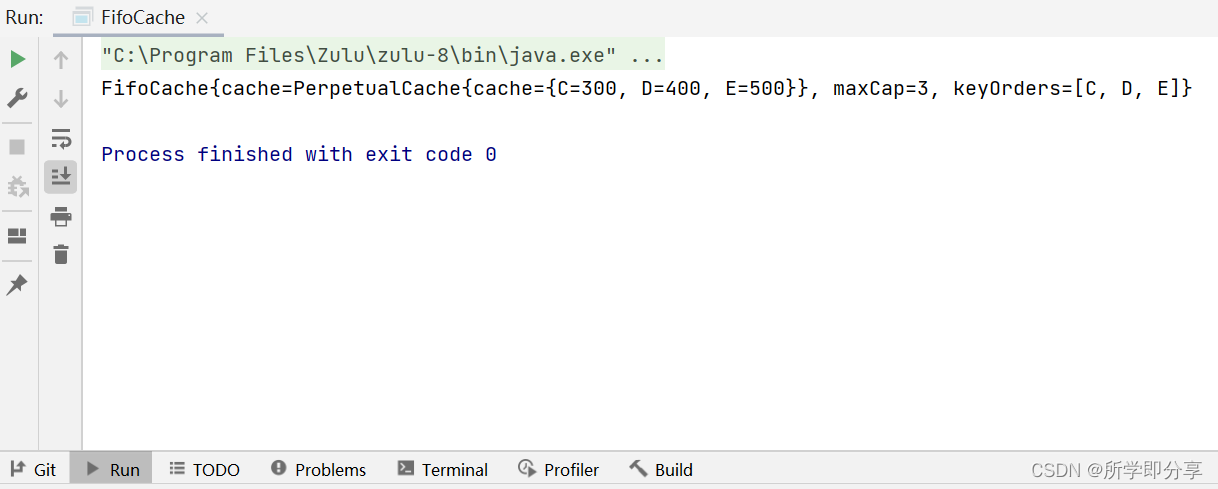Click the FifoCache output line
The height and width of the screenshot is (489, 1218).
coord(647,88)
